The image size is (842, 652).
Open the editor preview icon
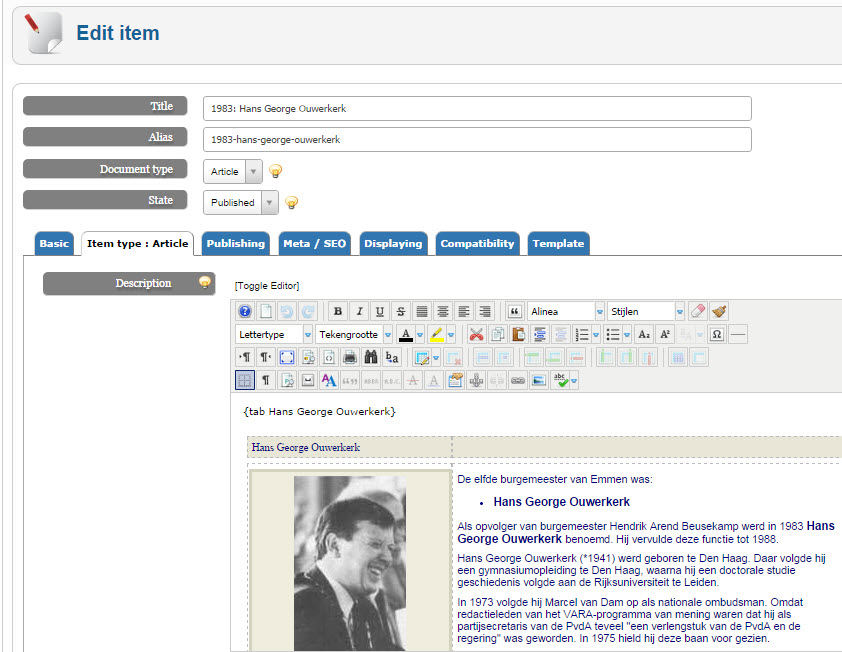308,357
